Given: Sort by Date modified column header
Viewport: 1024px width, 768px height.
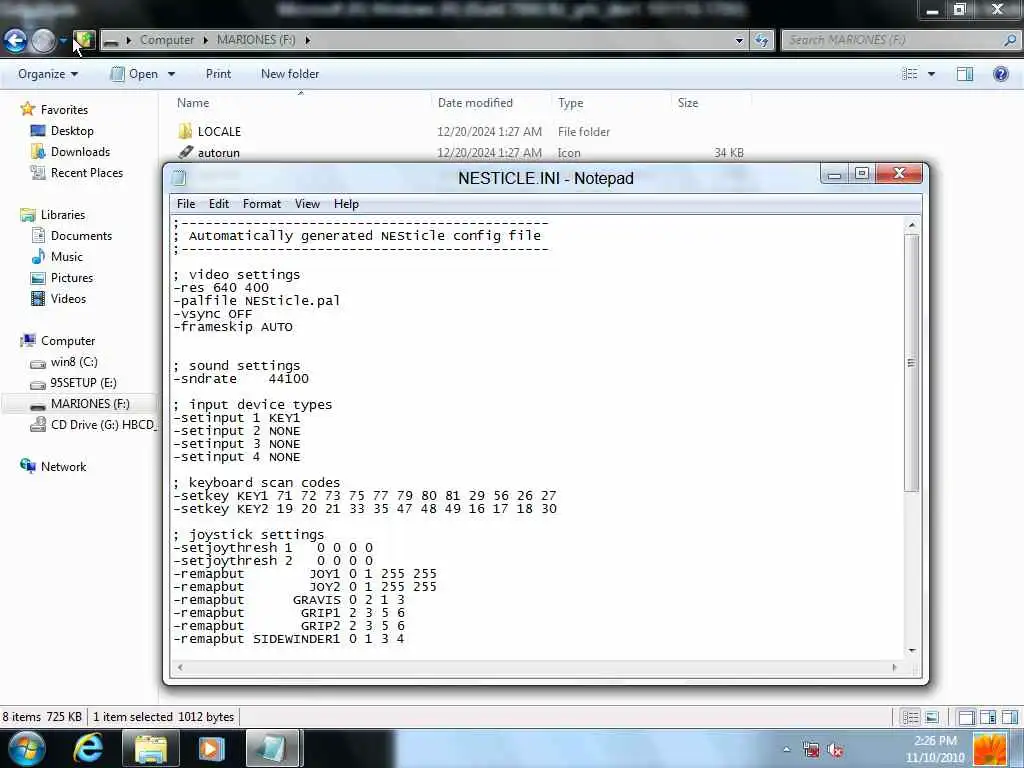Looking at the screenshot, I should [475, 103].
